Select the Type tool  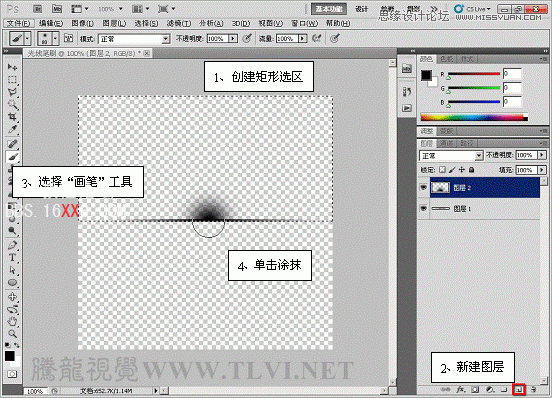pyautogui.click(x=12, y=257)
